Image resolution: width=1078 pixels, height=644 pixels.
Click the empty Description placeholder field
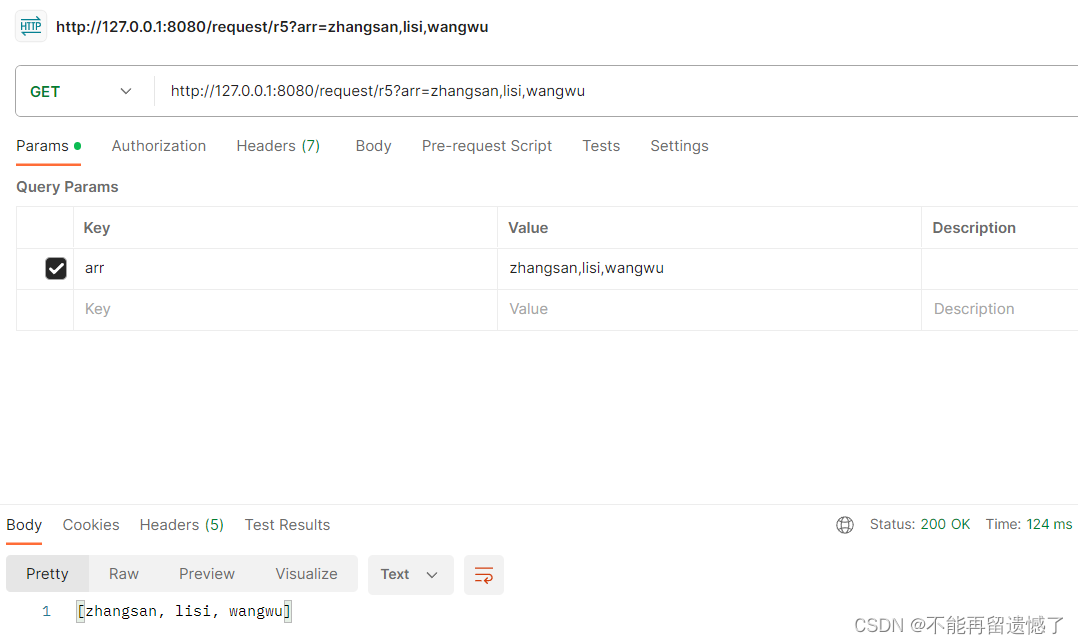pyautogui.click(x=1000, y=309)
